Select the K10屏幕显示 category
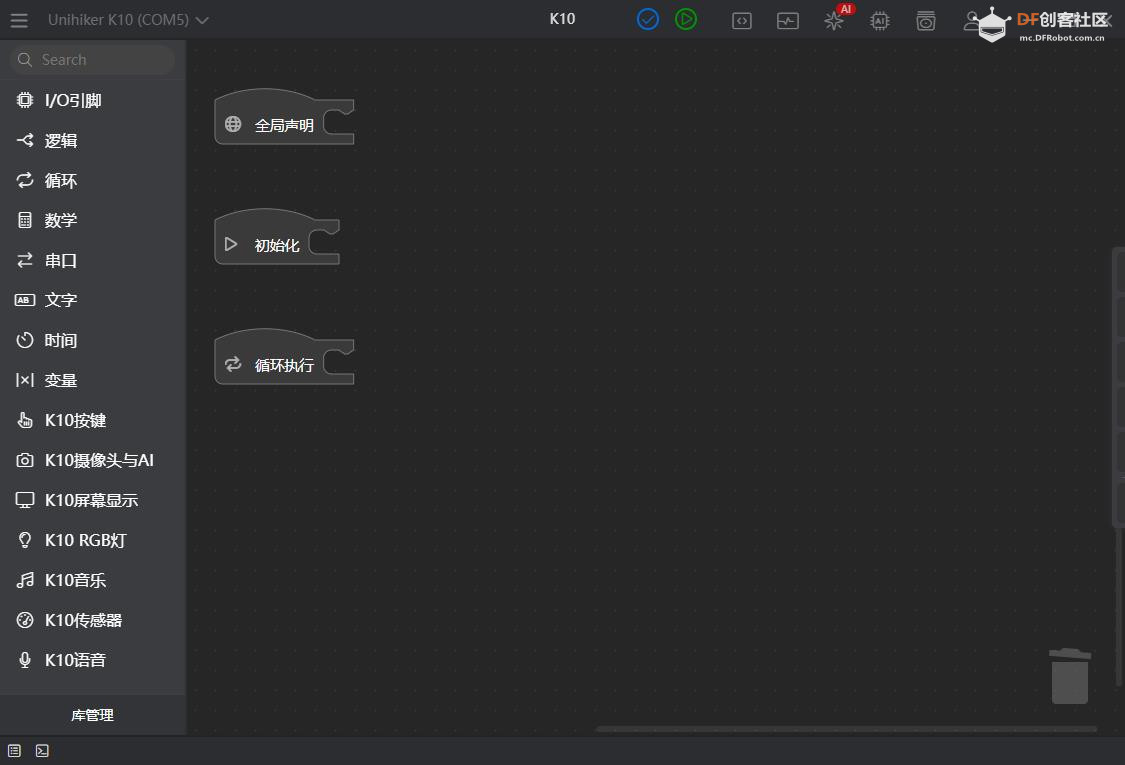This screenshot has height=765, width=1125. 93,500
